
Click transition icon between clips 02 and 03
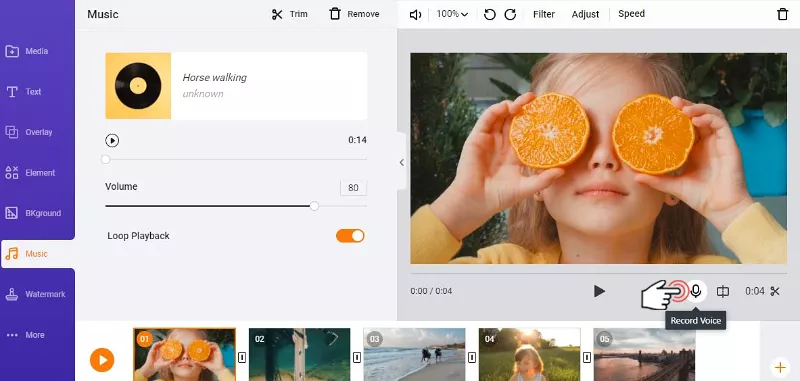point(357,358)
